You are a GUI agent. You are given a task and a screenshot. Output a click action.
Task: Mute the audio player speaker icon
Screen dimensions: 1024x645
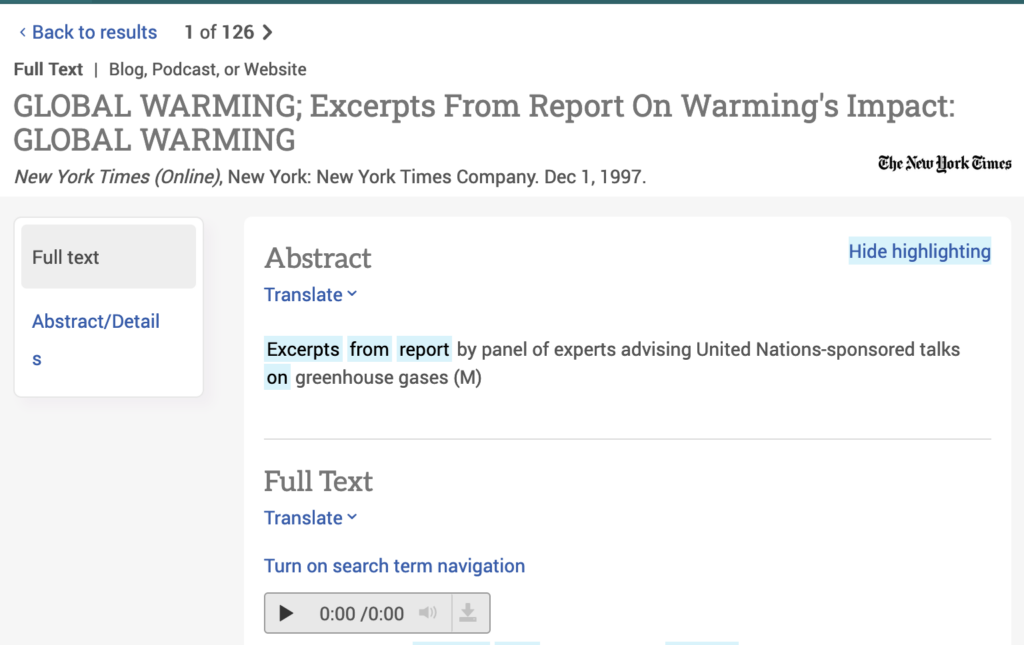[427, 613]
